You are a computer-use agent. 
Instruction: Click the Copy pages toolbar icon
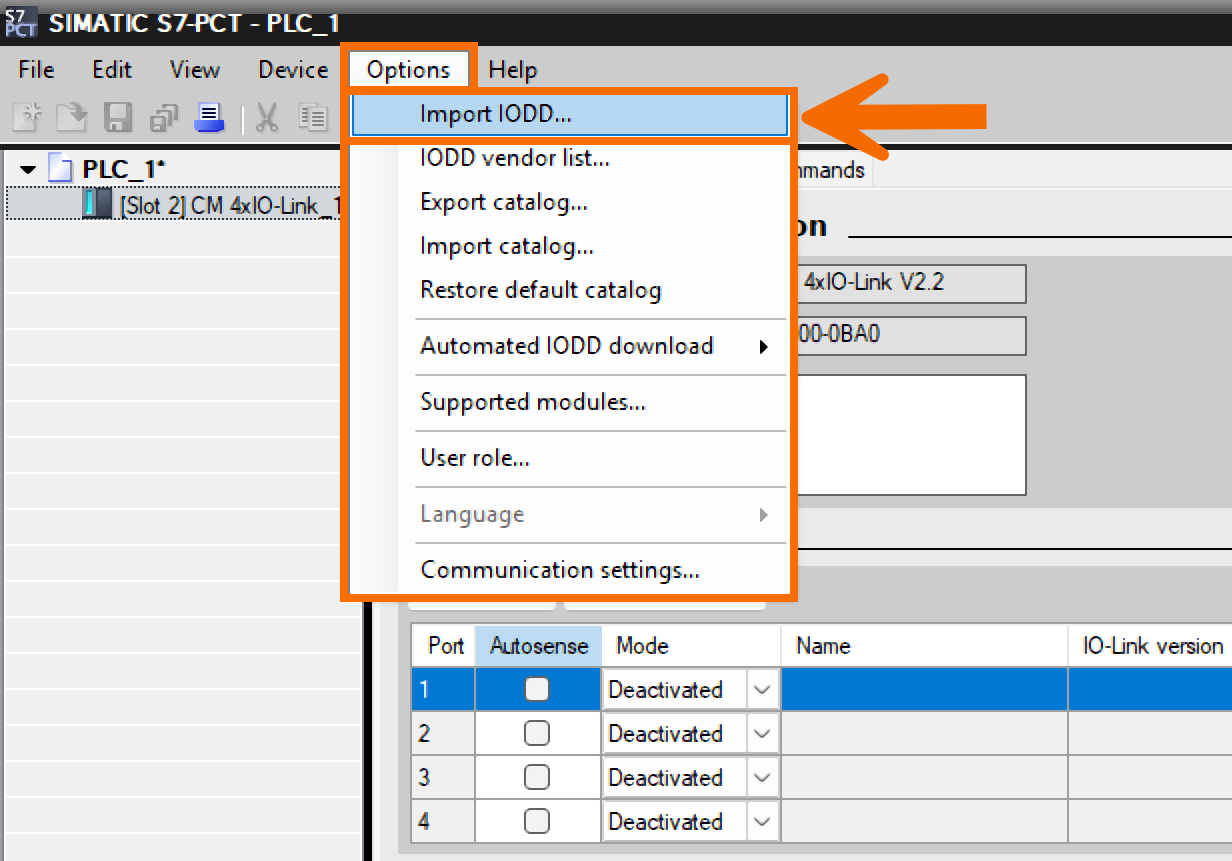tap(314, 117)
